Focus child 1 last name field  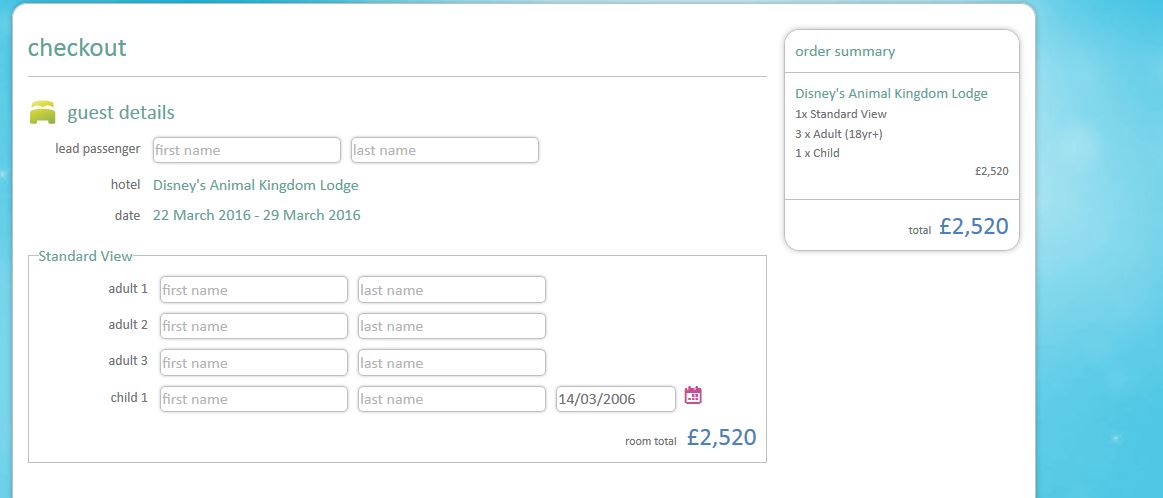click(451, 399)
